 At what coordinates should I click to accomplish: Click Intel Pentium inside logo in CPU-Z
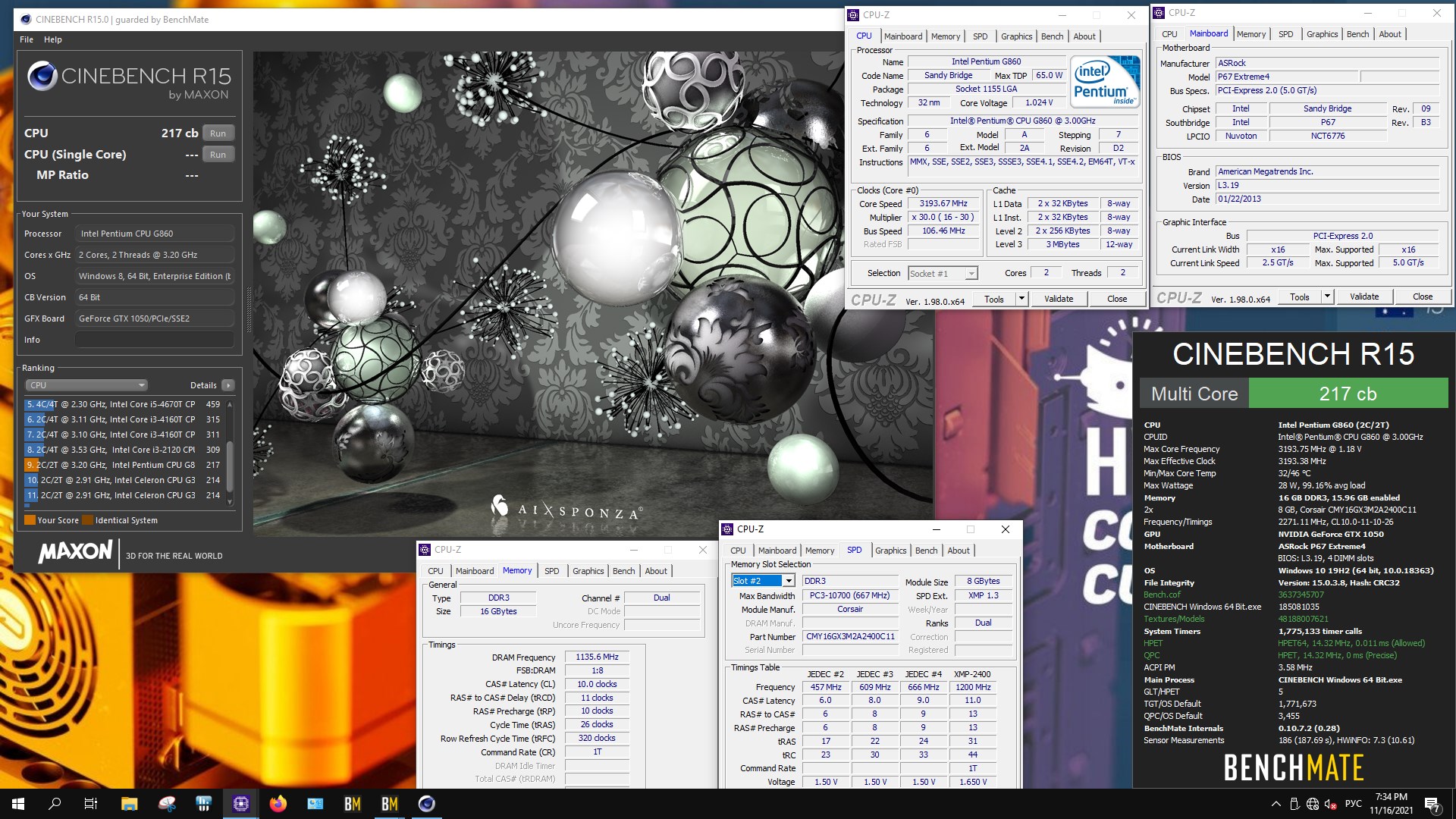(1105, 82)
